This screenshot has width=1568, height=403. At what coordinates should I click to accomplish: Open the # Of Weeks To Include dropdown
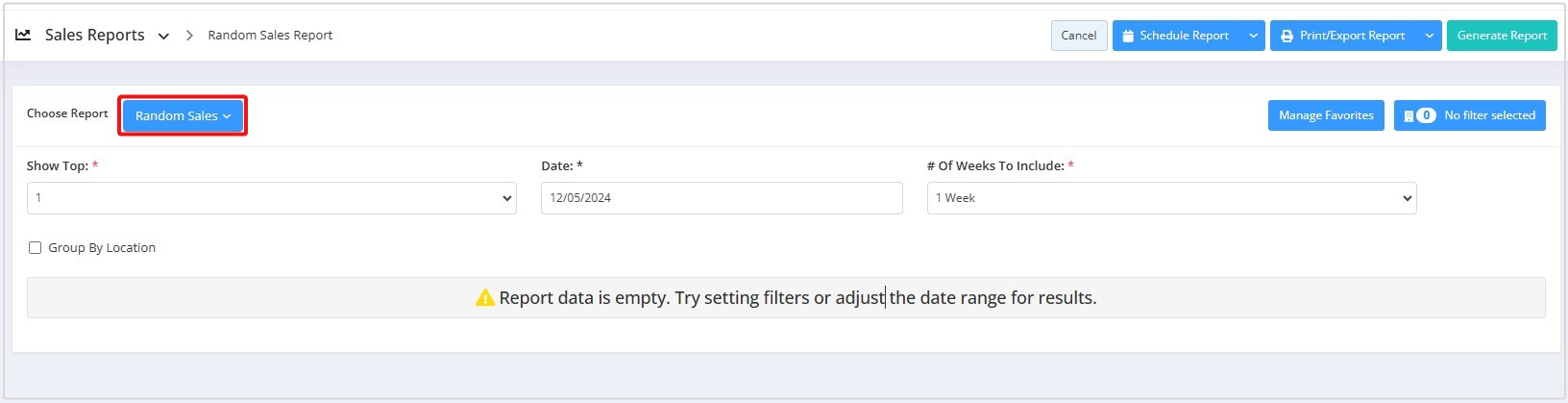tap(1171, 198)
